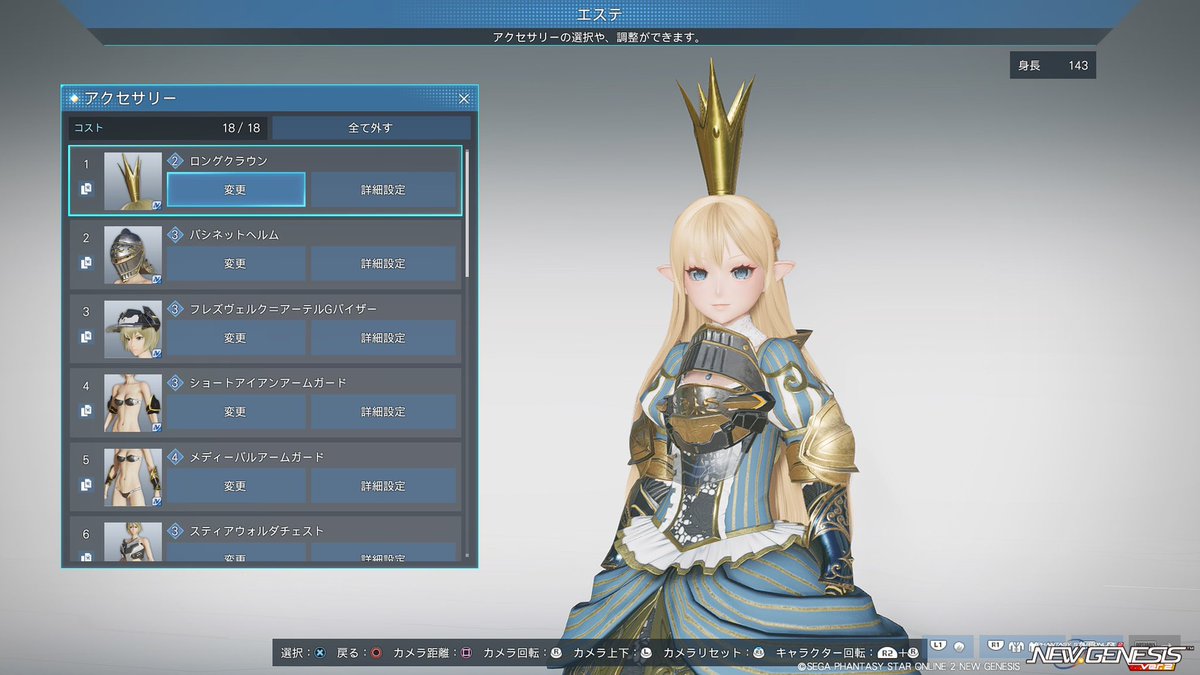This screenshot has width=1200, height=675.
Task: Click 変更 for メディーバルアームガード
Action: [x=235, y=486]
